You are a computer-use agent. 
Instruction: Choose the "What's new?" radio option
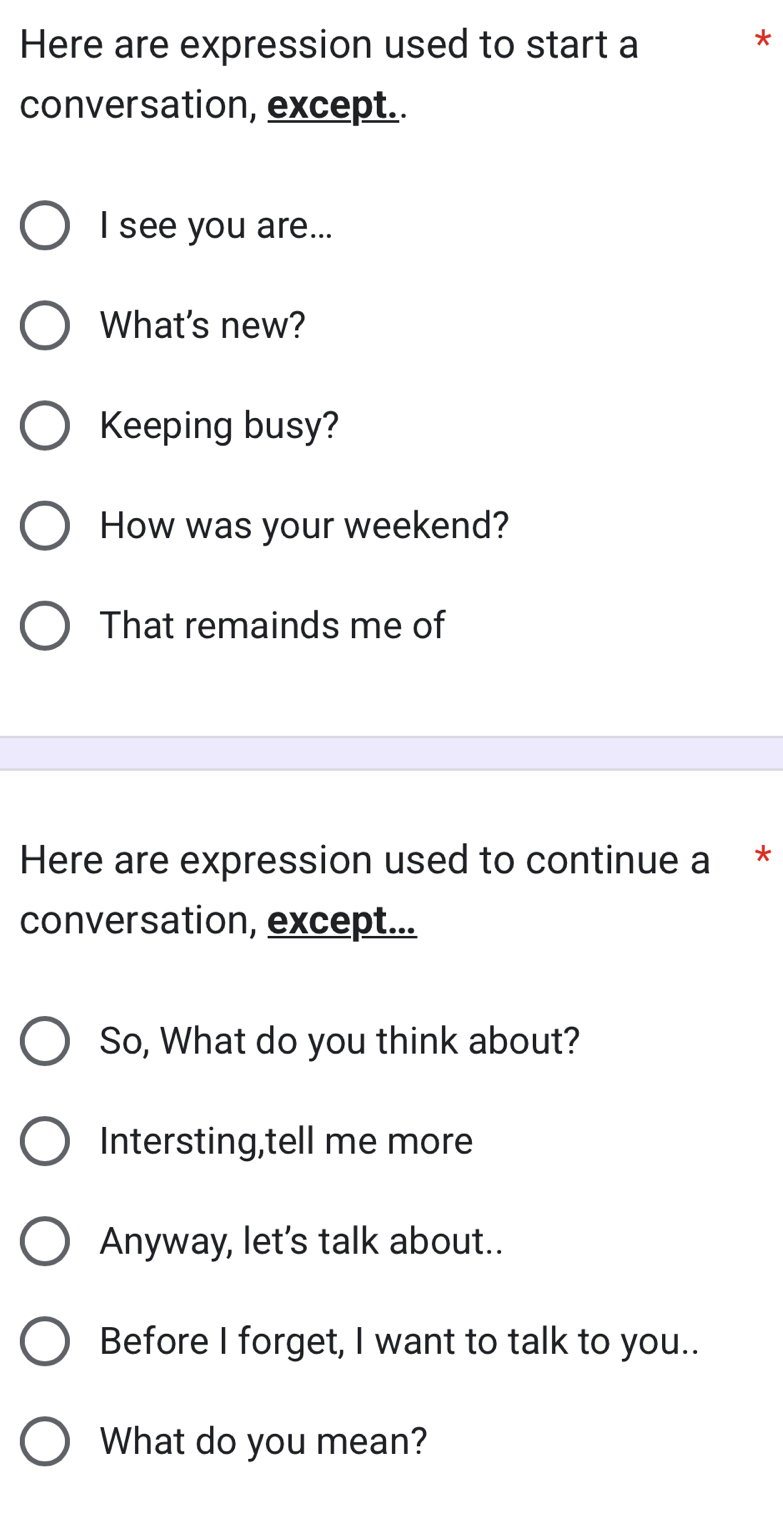45,326
